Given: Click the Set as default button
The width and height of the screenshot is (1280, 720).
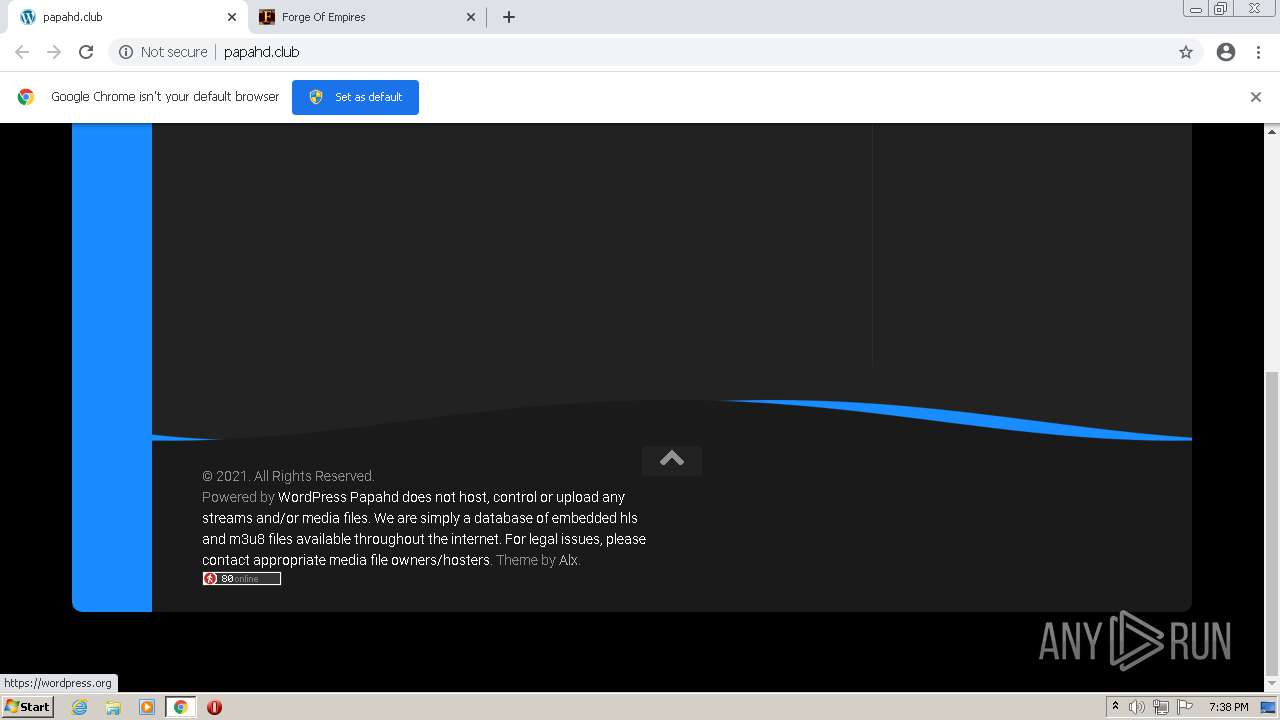Looking at the screenshot, I should [355, 97].
